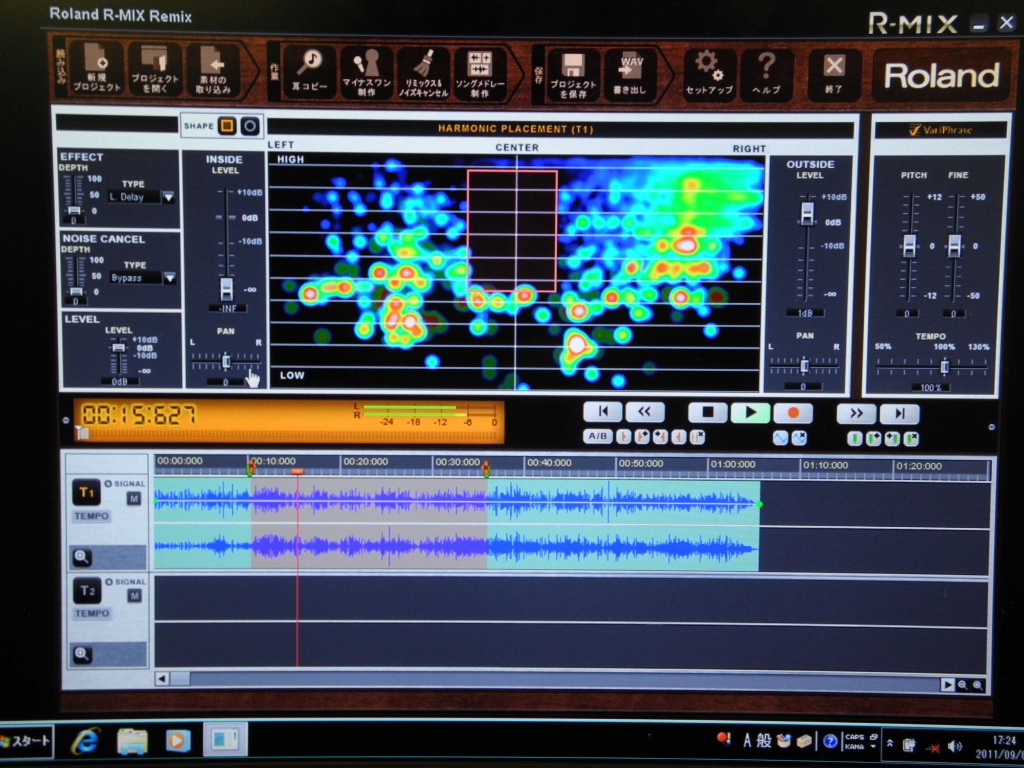Click the green Play button

pos(750,413)
